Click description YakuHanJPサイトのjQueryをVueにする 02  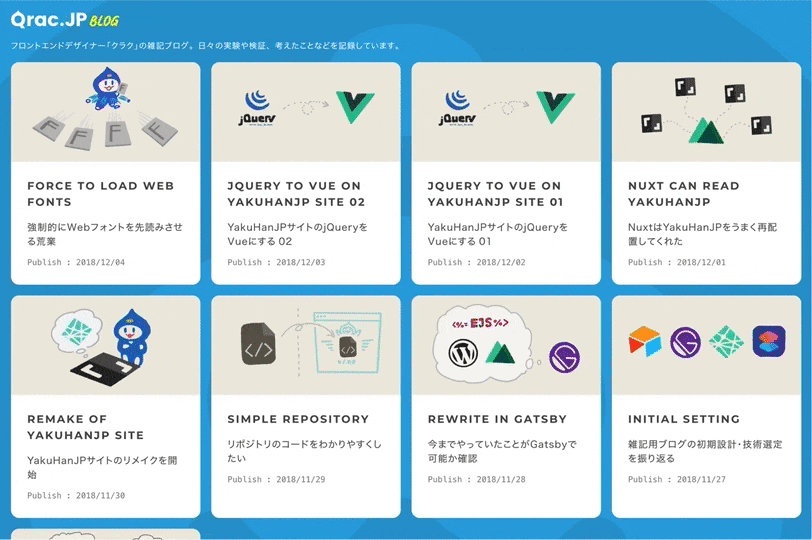[x=297, y=234]
